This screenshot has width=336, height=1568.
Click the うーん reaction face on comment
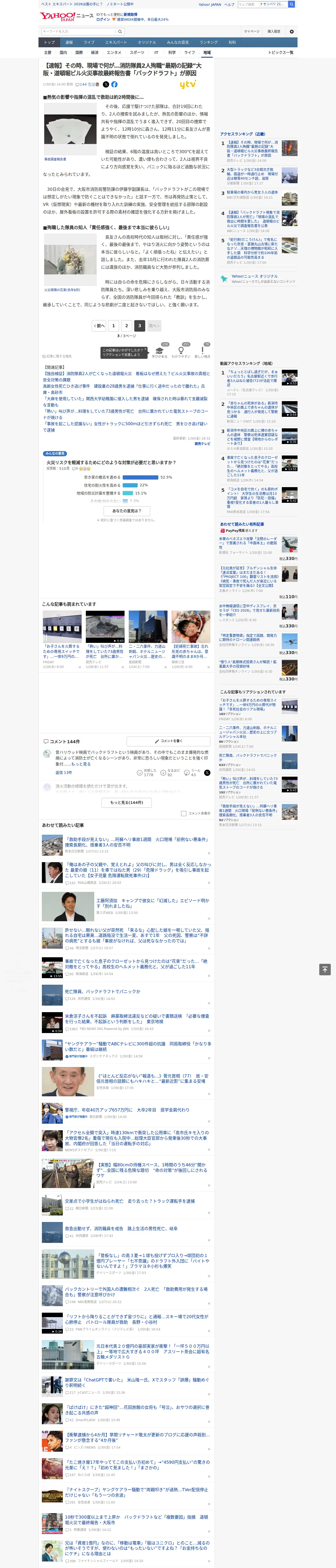click(x=187, y=773)
